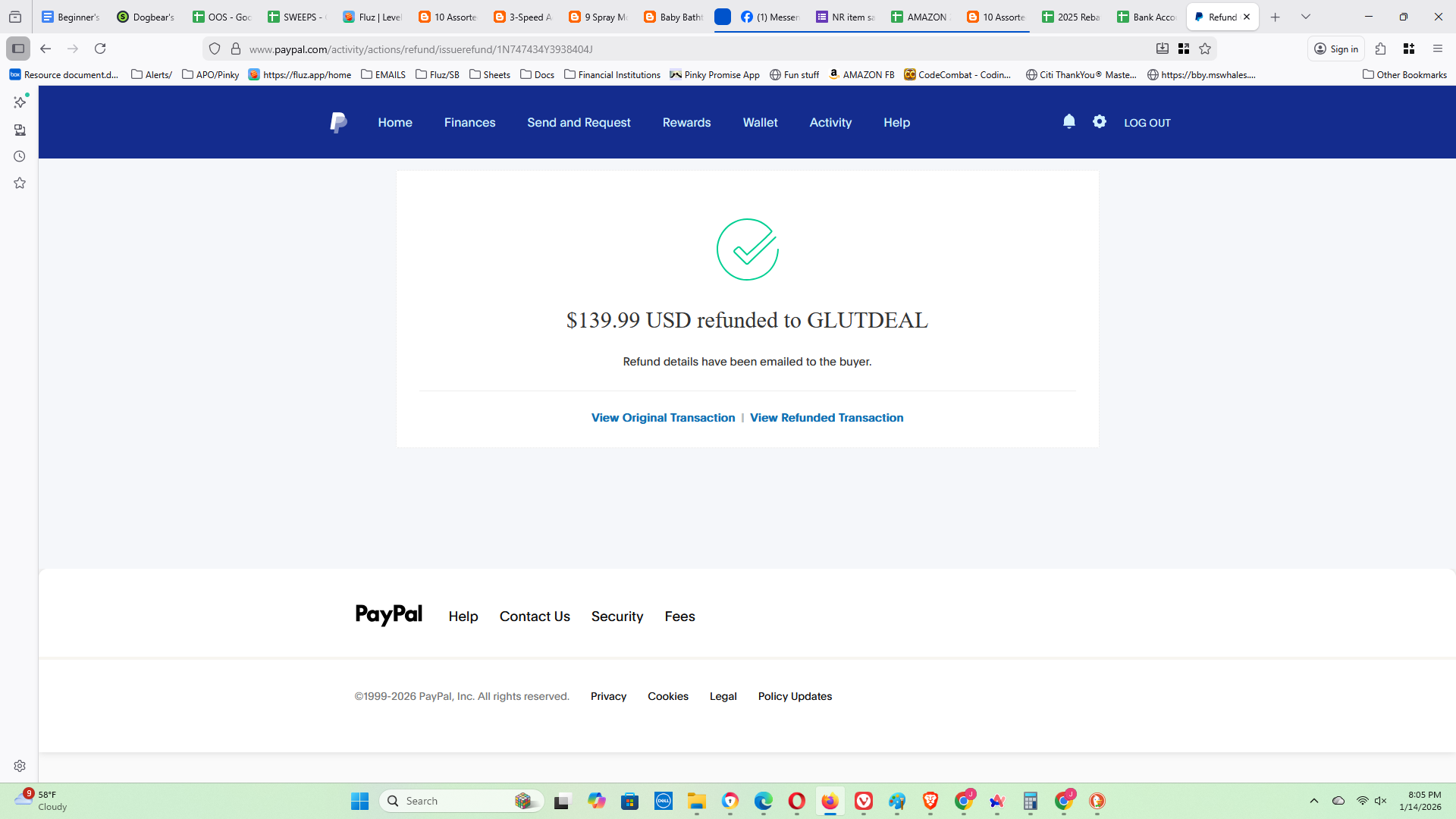Reload the current page
The image size is (1456, 819).
pyautogui.click(x=100, y=49)
